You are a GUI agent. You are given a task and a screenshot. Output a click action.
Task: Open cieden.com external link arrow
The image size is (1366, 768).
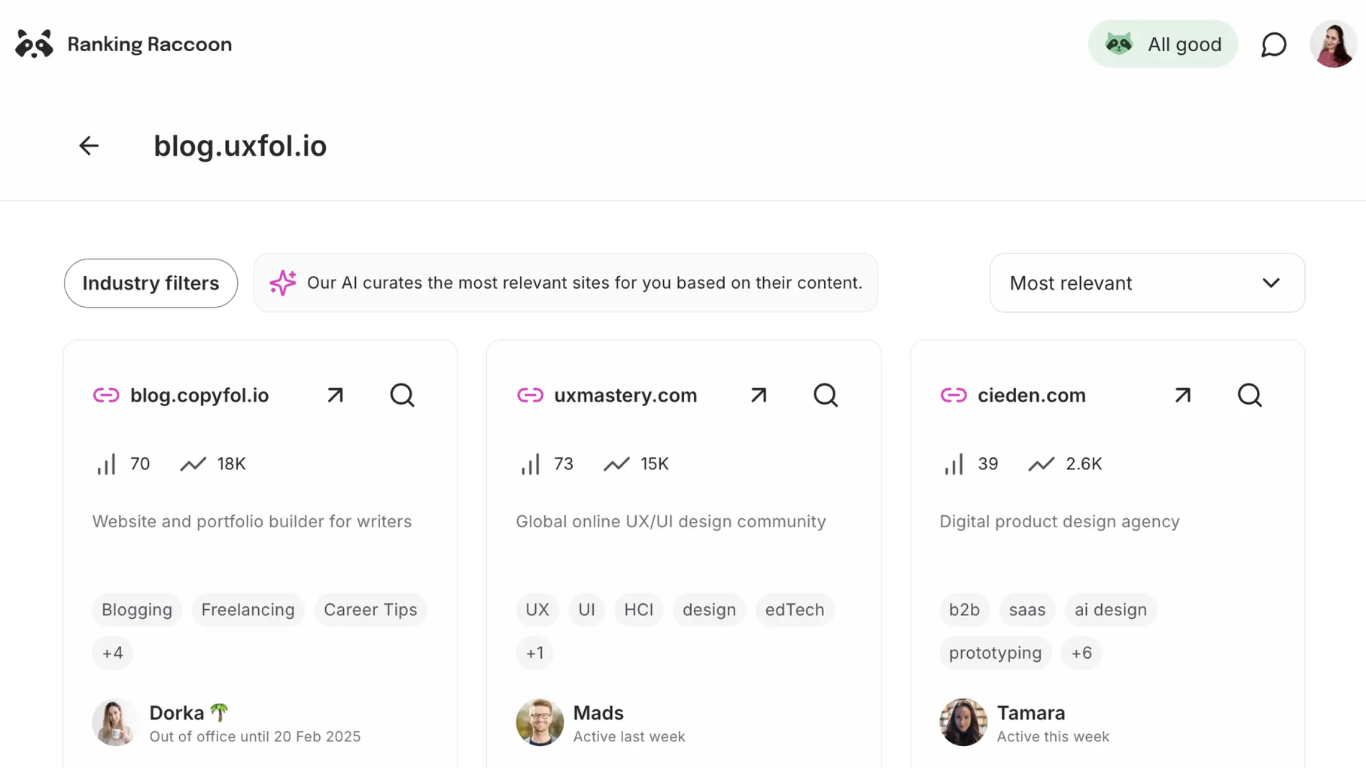point(1183,395)
